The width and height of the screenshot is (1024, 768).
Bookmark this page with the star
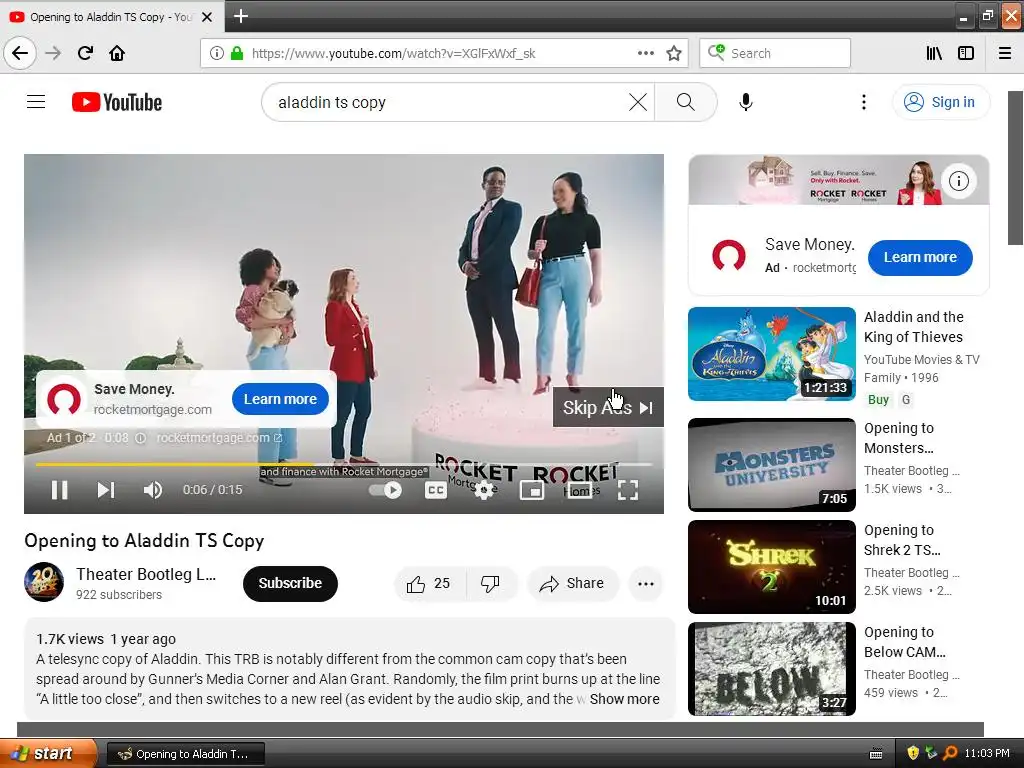[x=674, y=53]
